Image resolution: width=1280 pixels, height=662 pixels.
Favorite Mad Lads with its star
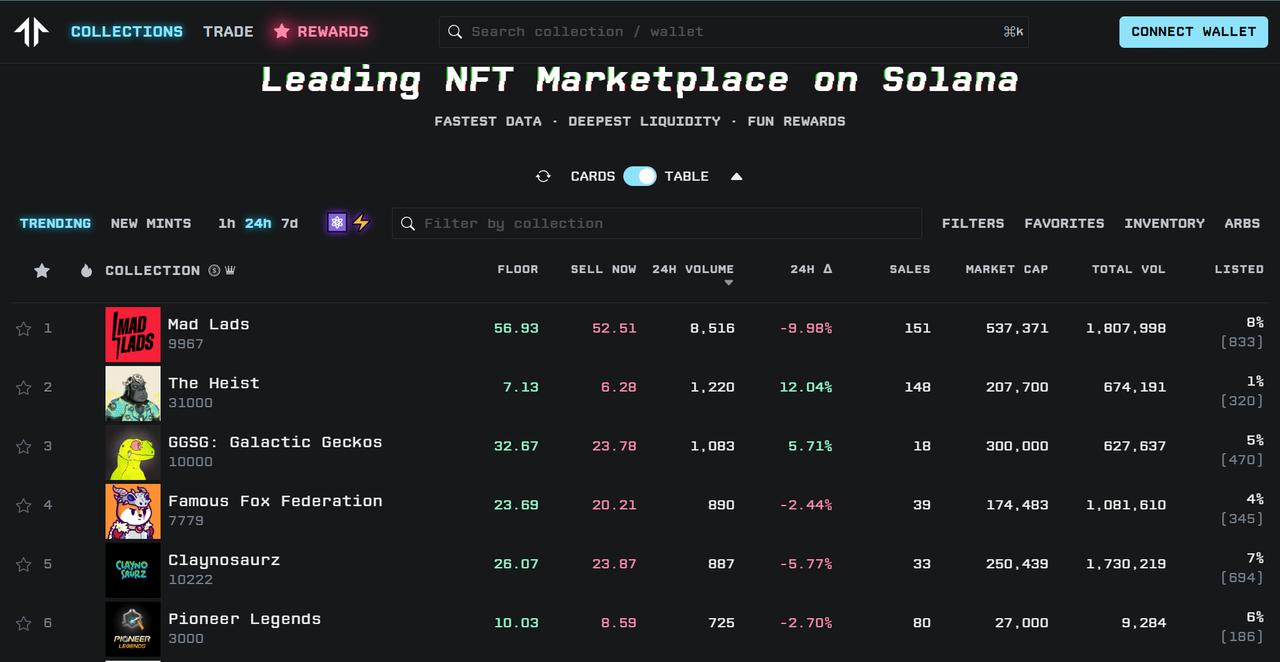24,329
